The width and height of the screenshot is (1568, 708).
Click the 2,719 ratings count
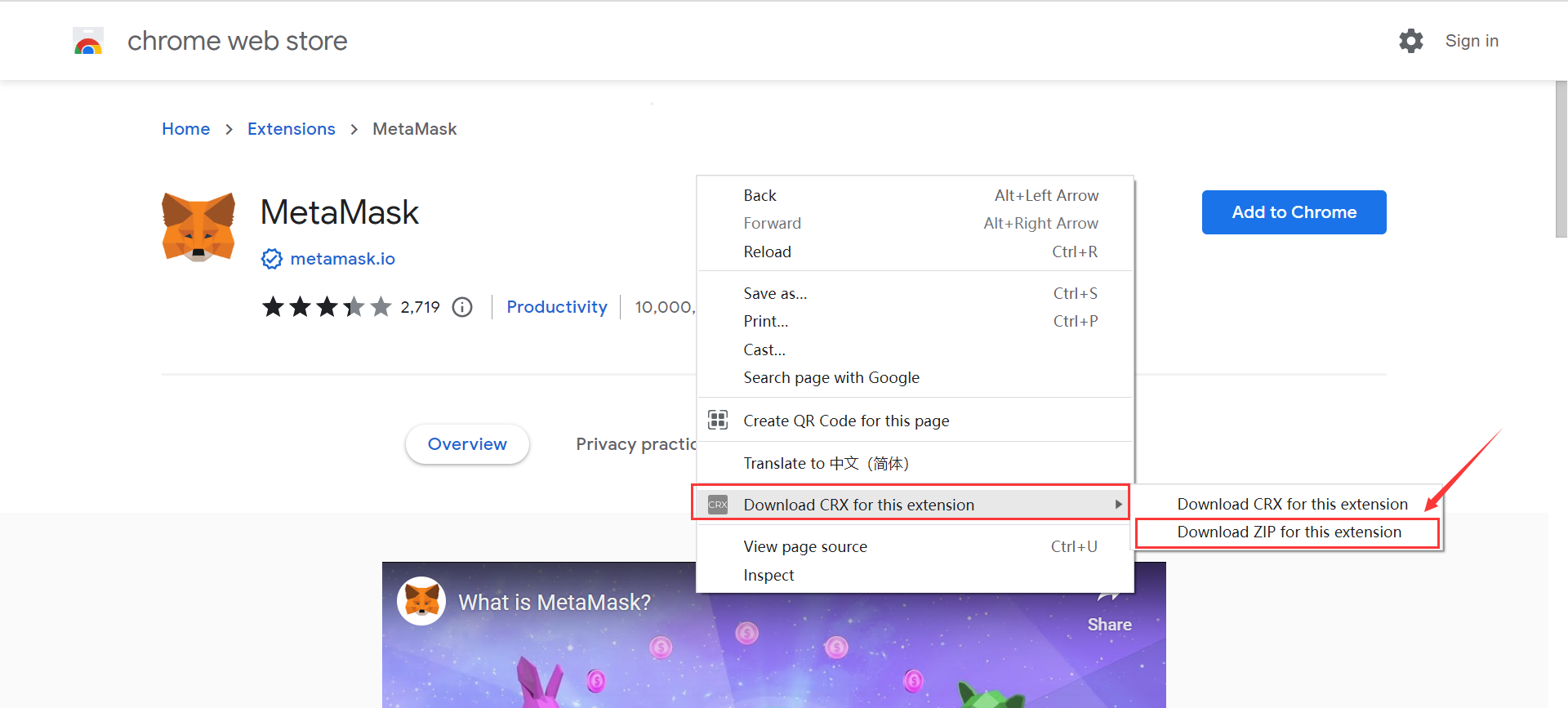pos(420,307)
